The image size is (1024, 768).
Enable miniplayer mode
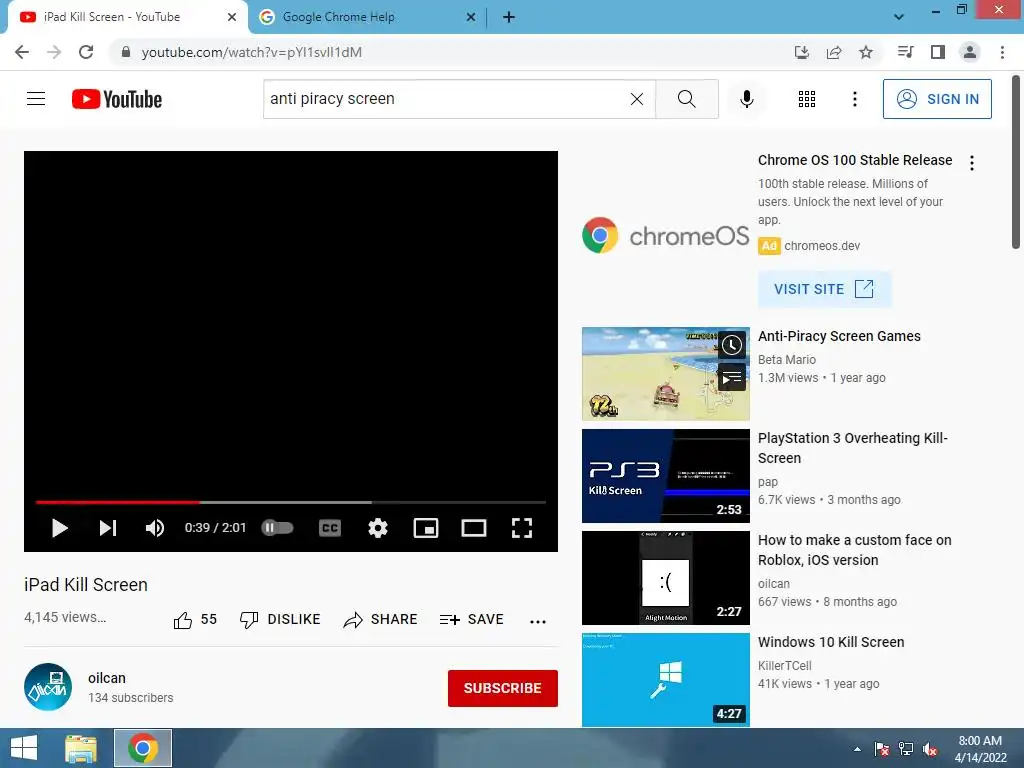click(x=426, y=528)
